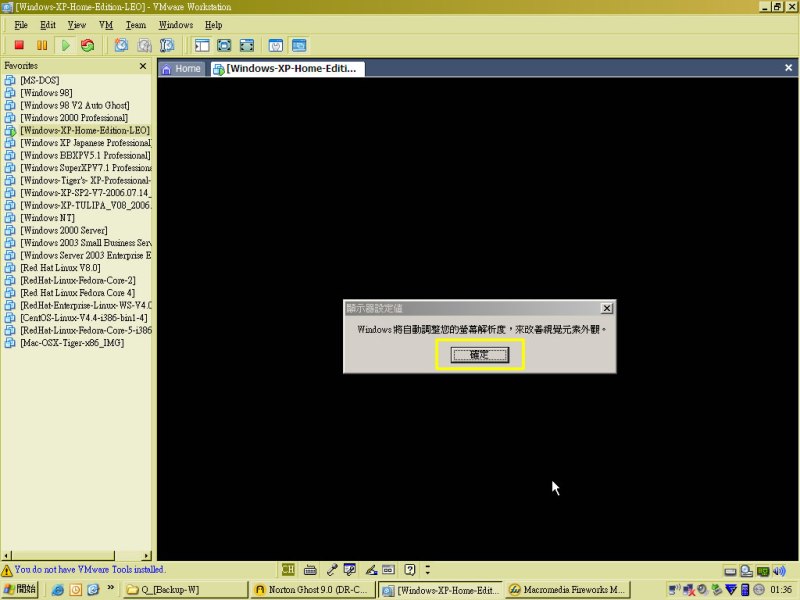Click the Favorites horizontal scrollbar left arrow
This screenshot has width=800, height=600.
(6, 556)
